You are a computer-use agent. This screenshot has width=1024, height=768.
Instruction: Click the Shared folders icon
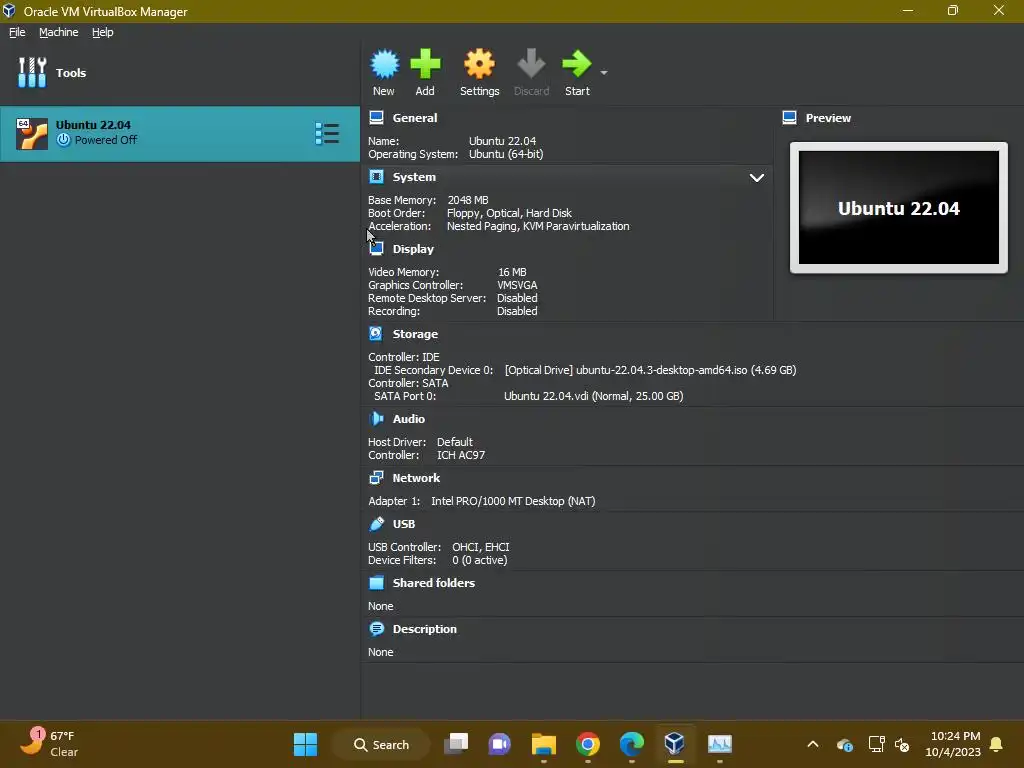tap(376, 583)
